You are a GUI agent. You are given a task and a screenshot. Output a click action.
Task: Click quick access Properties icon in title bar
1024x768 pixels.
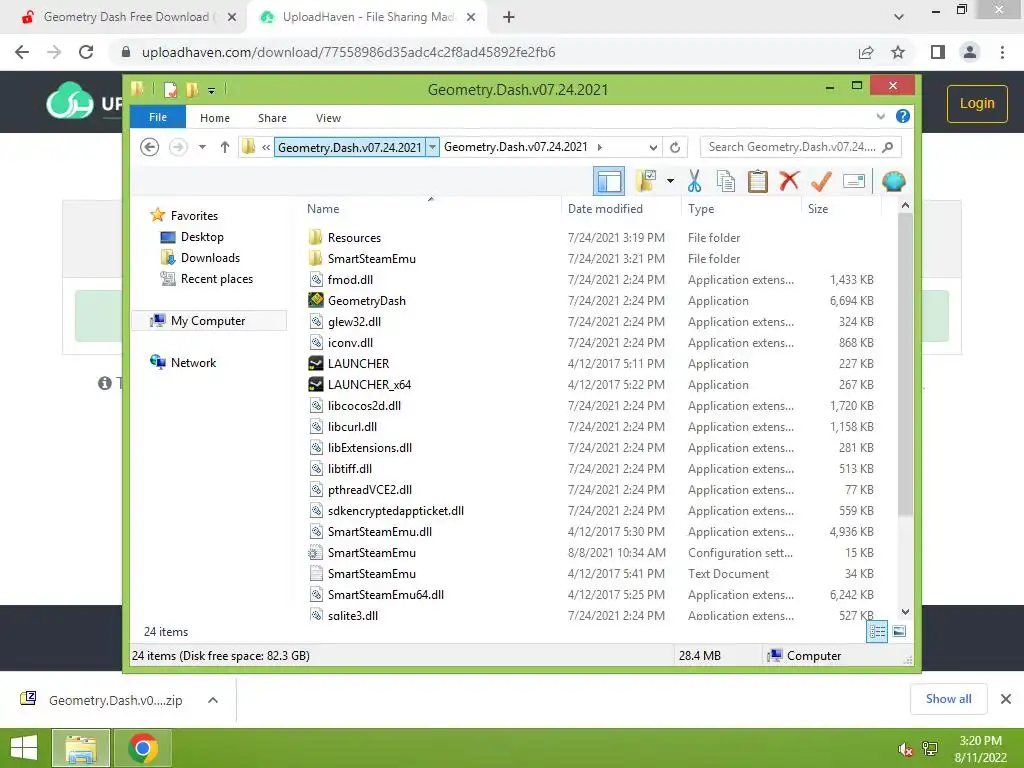(x=170, y=89)
